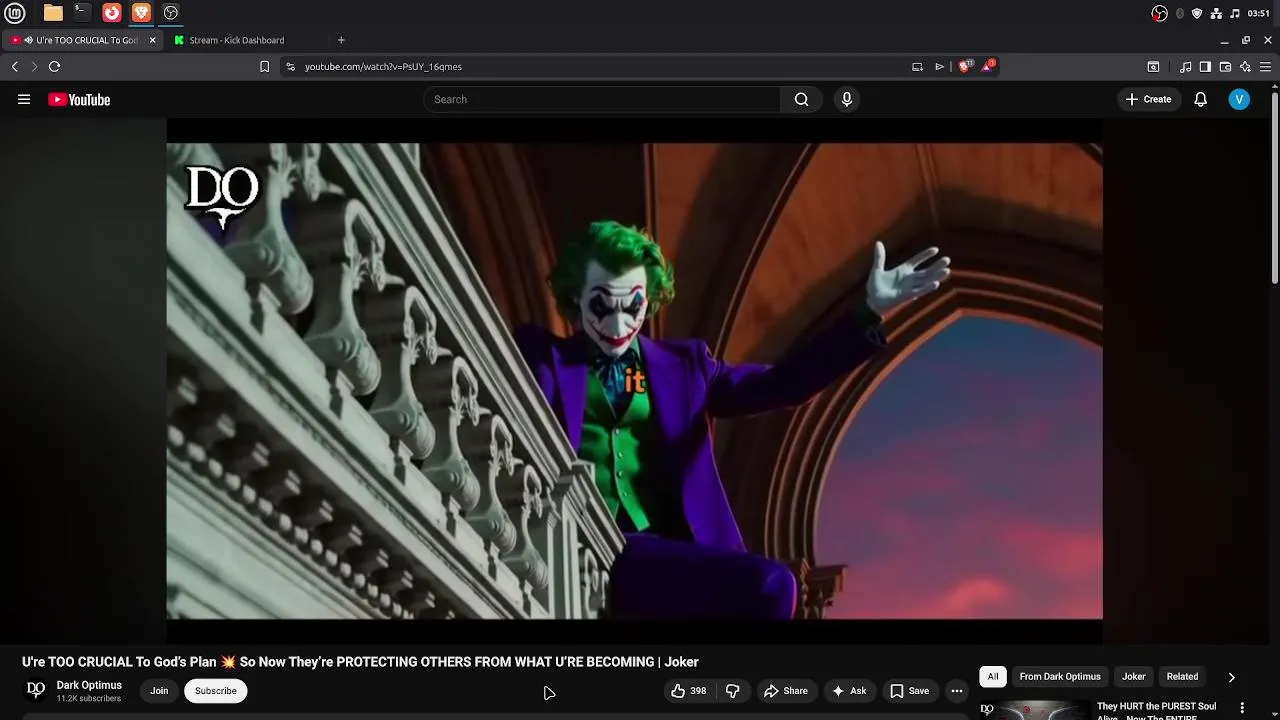
Task: Click the YouTube search input field
Action: (602, 99)
